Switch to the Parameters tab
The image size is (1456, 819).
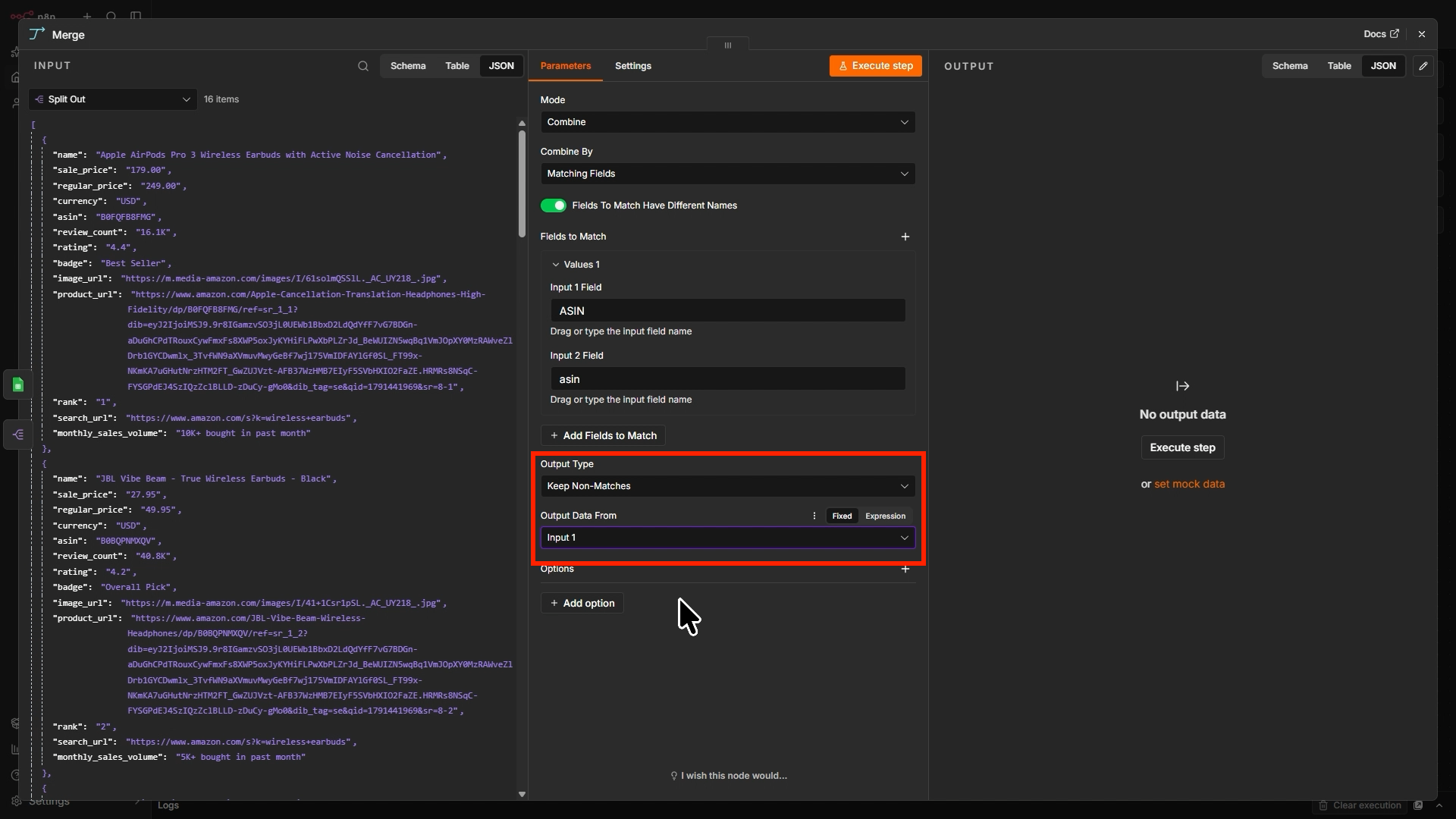566,66
